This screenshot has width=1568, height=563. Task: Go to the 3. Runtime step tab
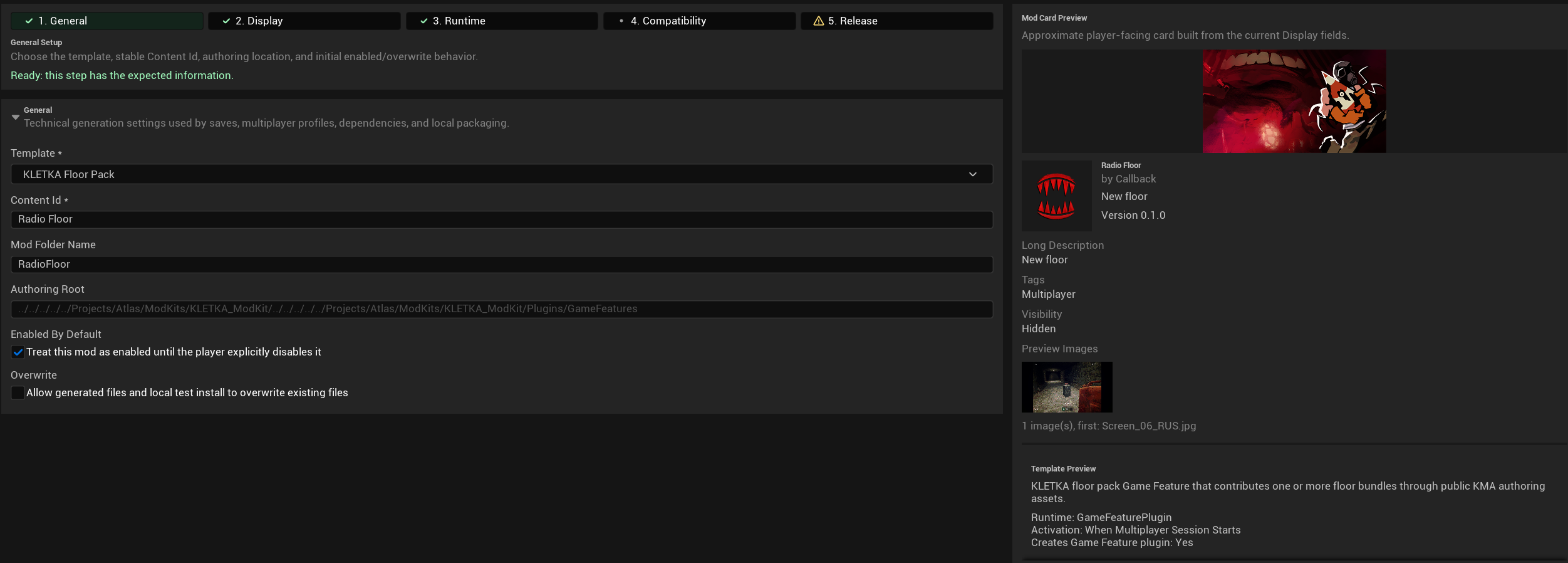point(502,21)
